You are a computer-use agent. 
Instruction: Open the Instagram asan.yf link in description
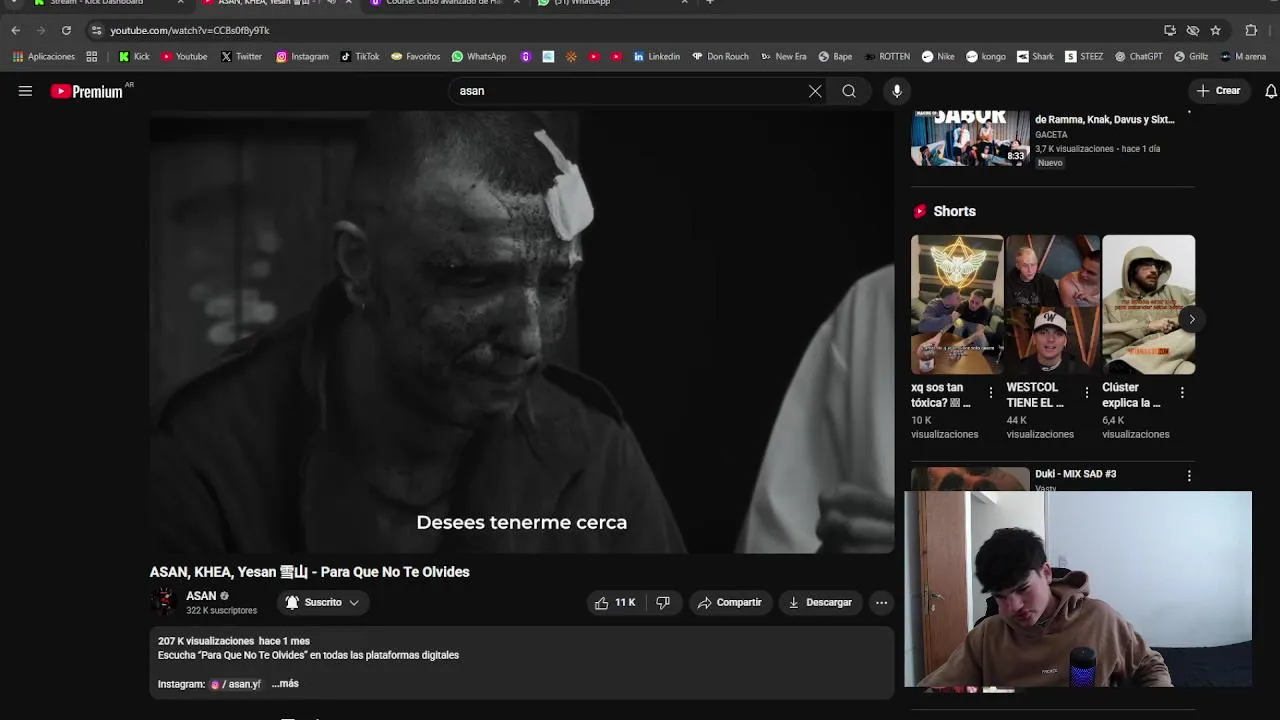236,685
